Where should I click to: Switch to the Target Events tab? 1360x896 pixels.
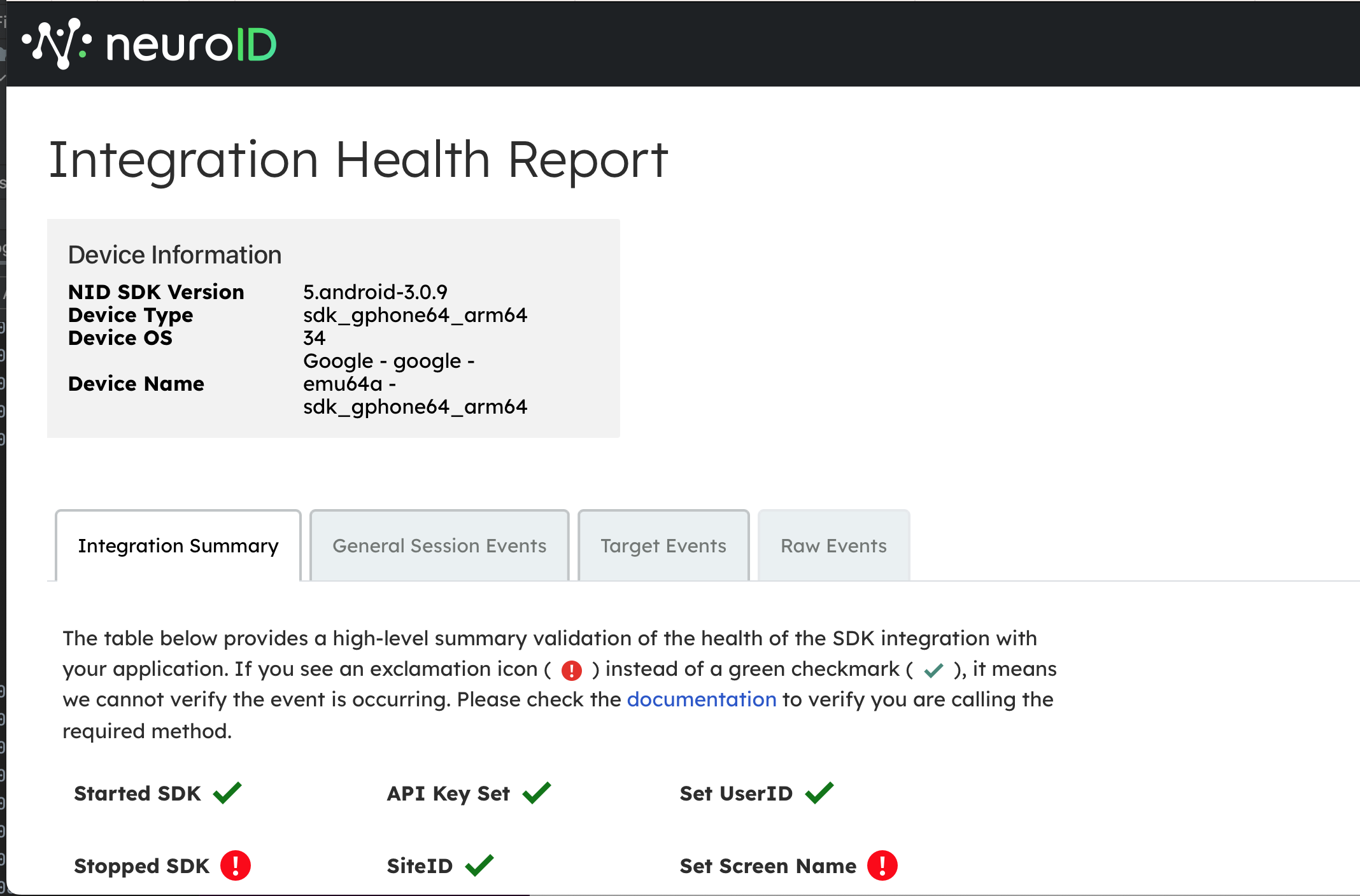pyautogui.click(x=663, y=546)
